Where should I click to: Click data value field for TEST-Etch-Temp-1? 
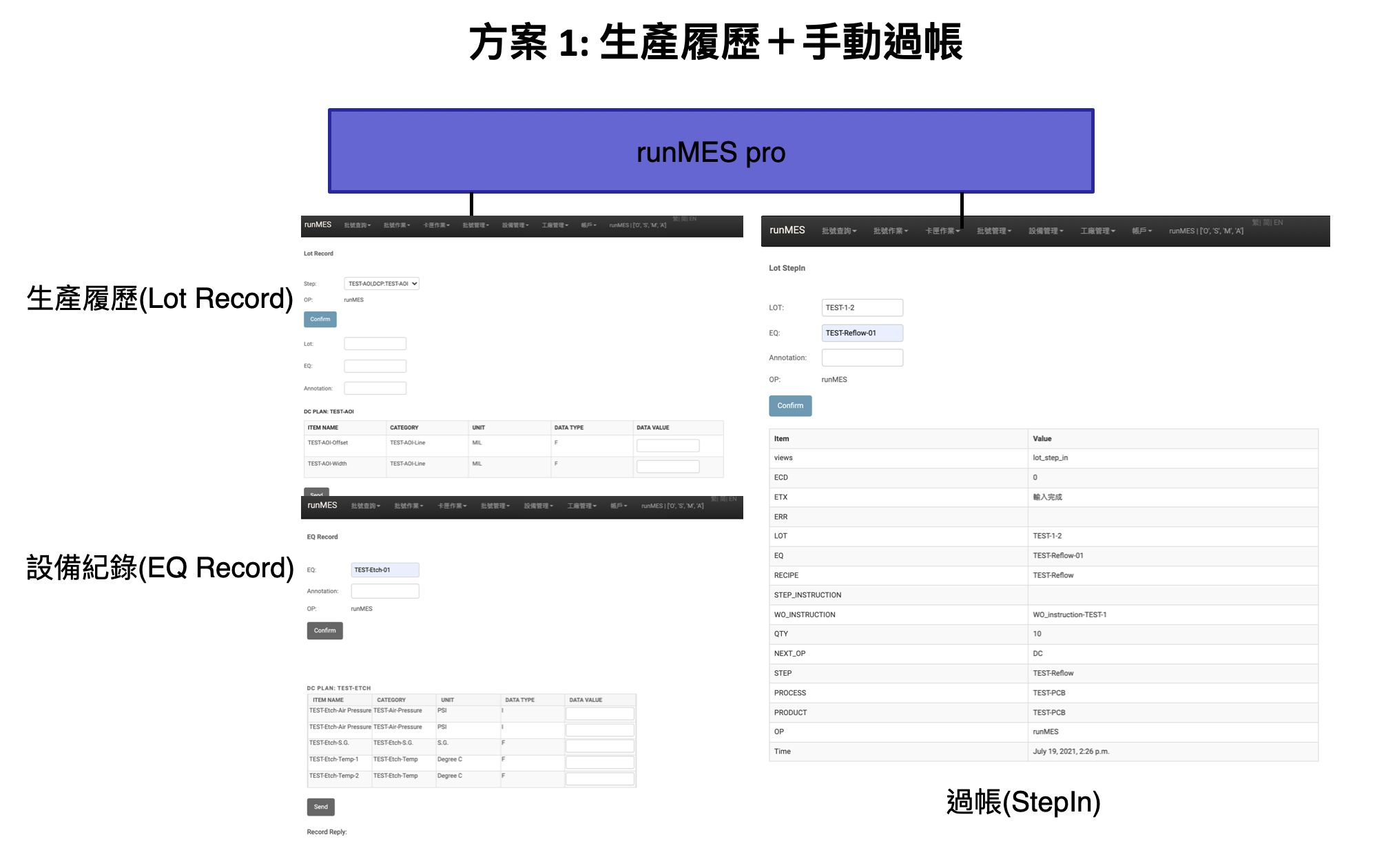(599, 763)
